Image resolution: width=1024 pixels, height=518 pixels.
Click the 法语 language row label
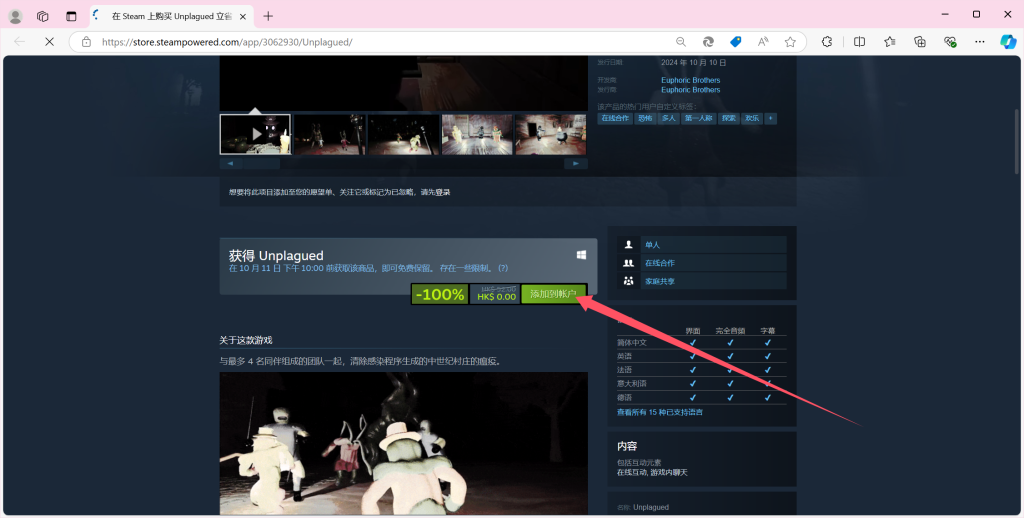(x=624, y=370)
